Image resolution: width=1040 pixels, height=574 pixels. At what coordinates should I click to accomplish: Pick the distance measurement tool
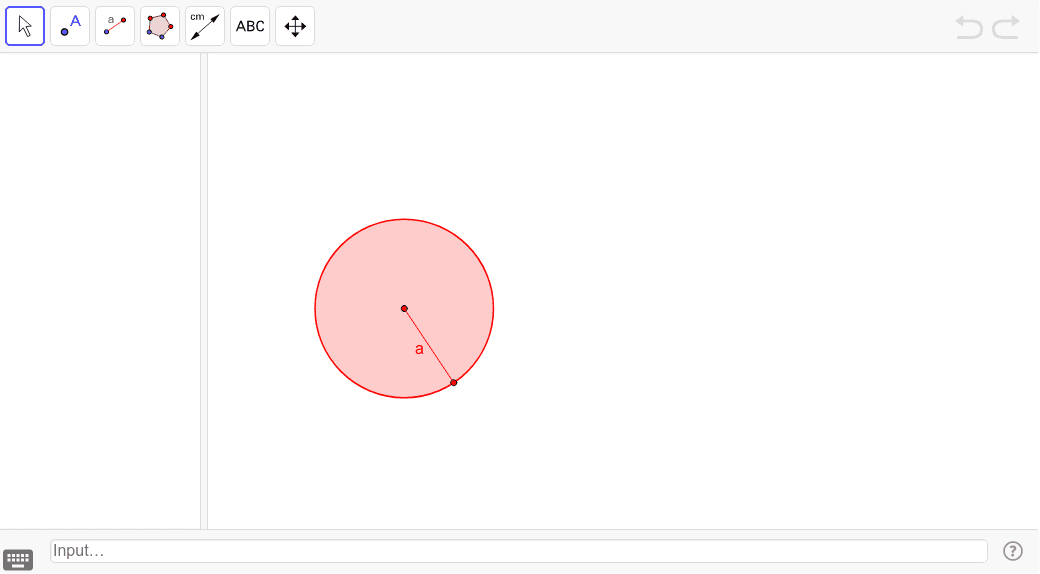click(205, 27)
